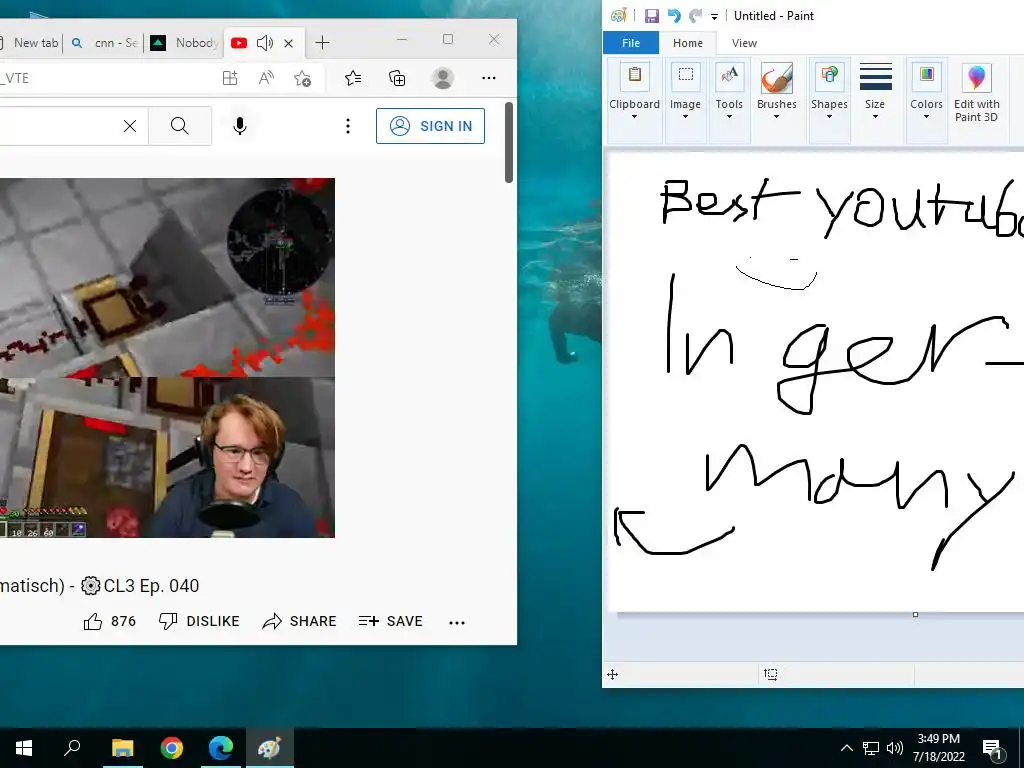Click the Colors palette icon in Paint

pos(927,76)
